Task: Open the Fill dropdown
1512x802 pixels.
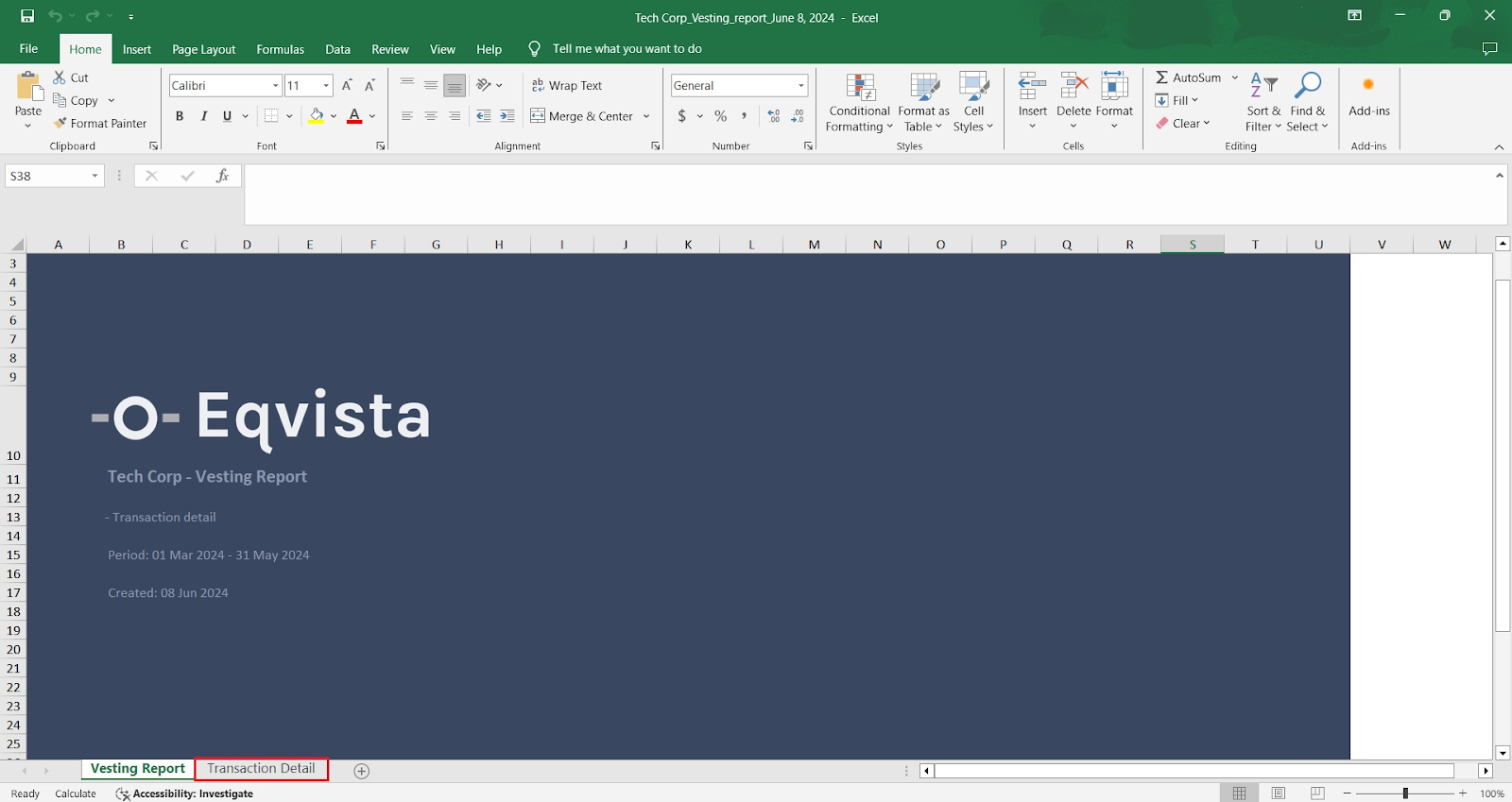Action: [1177, 100]
